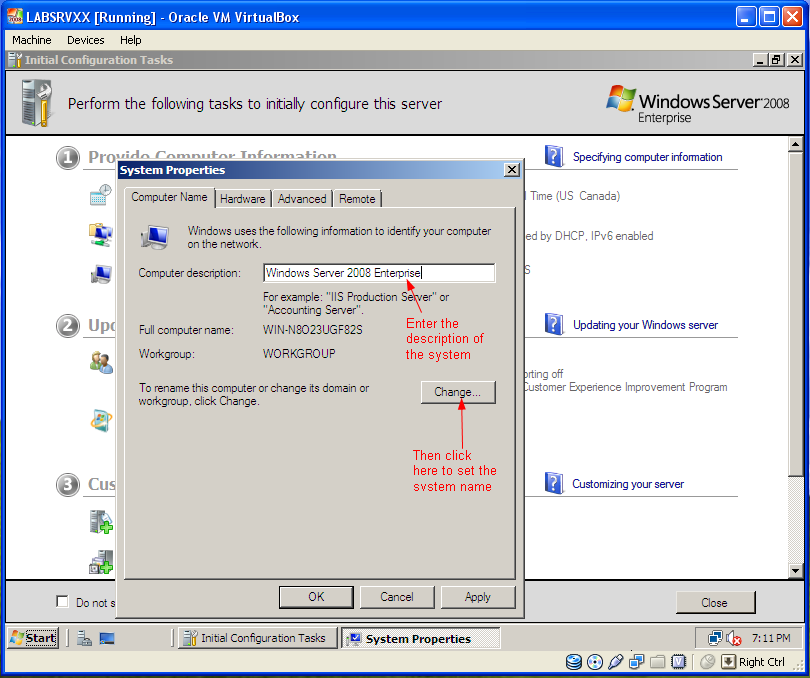
Task: Open the Start menu
Action: tap(34, 638)
